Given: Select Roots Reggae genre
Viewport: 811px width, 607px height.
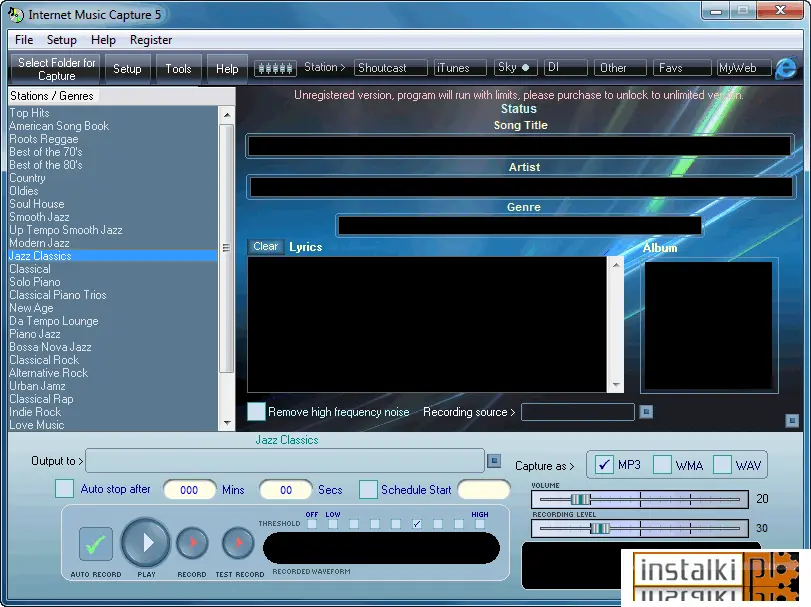Looking at the screenshot, I should 44,139.
